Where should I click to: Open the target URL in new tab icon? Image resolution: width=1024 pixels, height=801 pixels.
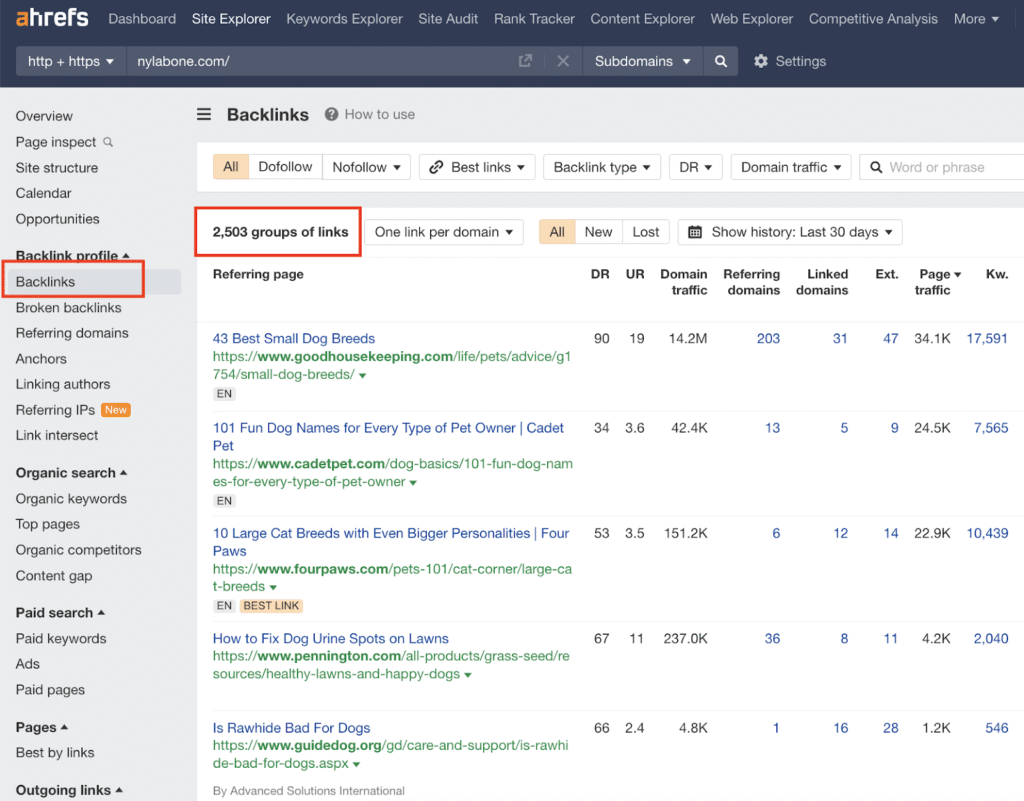tap(525, 61)
